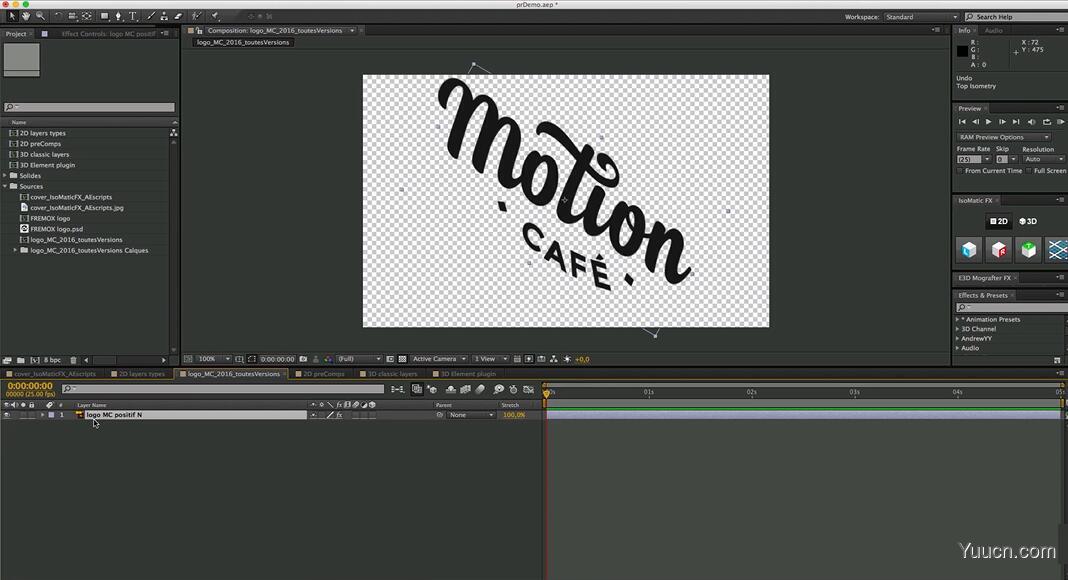Switch IsoMatic FX to 2D mode
Image resolution: width=1068 pixels, height=580 pixels.
coord(999,221)
